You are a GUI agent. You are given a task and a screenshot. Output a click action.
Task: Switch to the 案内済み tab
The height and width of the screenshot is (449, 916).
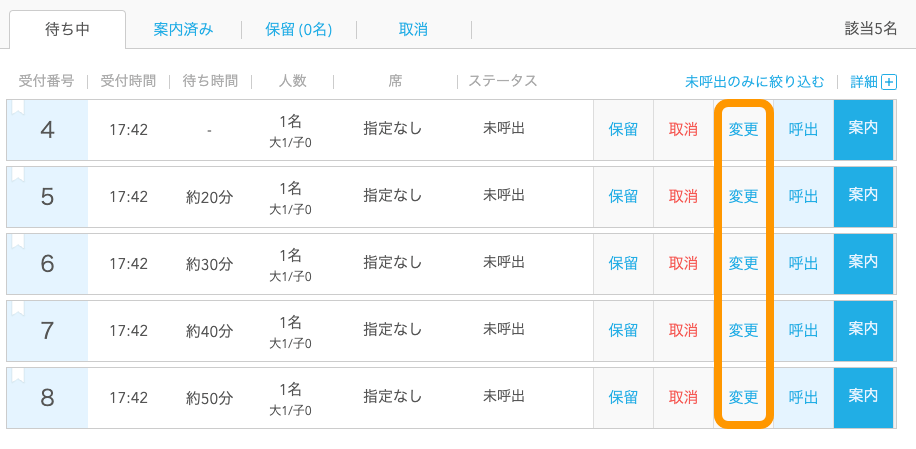click(x=183, y=30)
